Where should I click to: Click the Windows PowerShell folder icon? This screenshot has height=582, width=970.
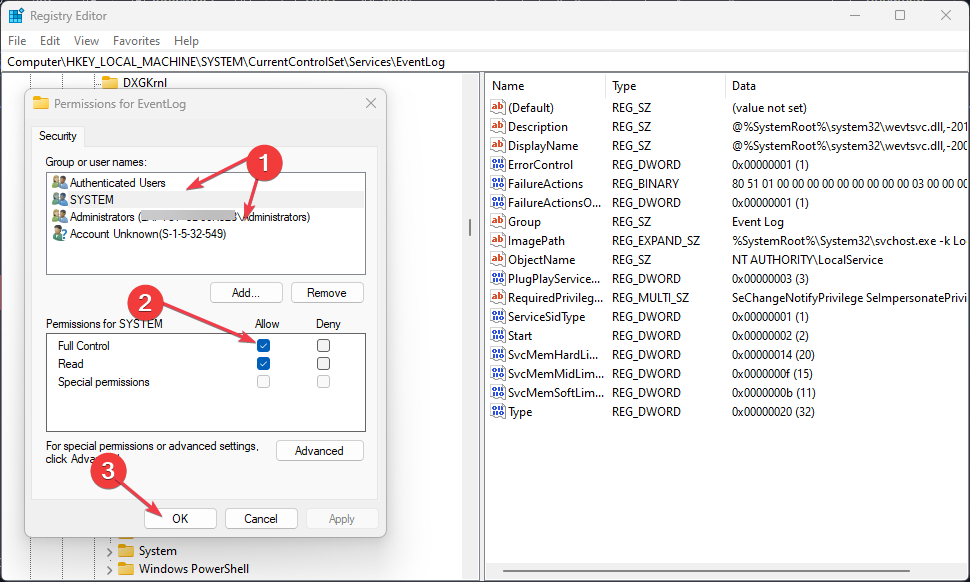coord(126,568)
